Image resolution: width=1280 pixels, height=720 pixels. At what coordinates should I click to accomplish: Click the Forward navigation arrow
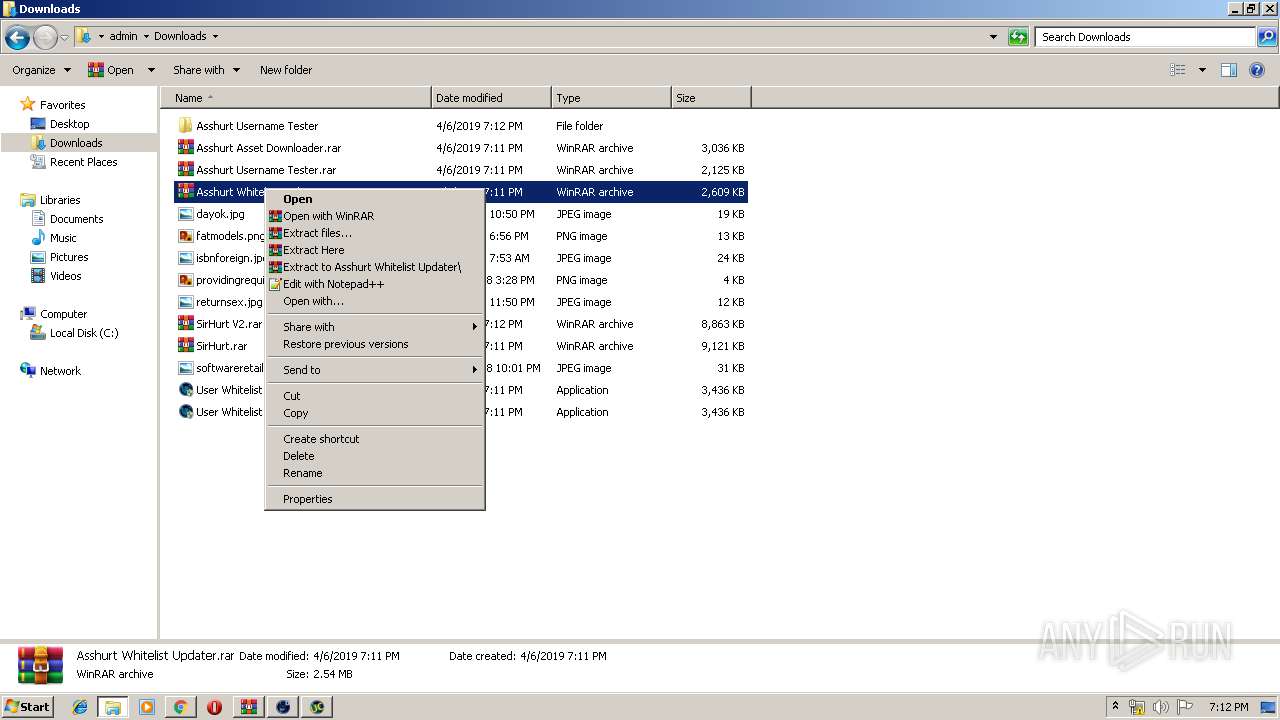(x=45, y=37)
